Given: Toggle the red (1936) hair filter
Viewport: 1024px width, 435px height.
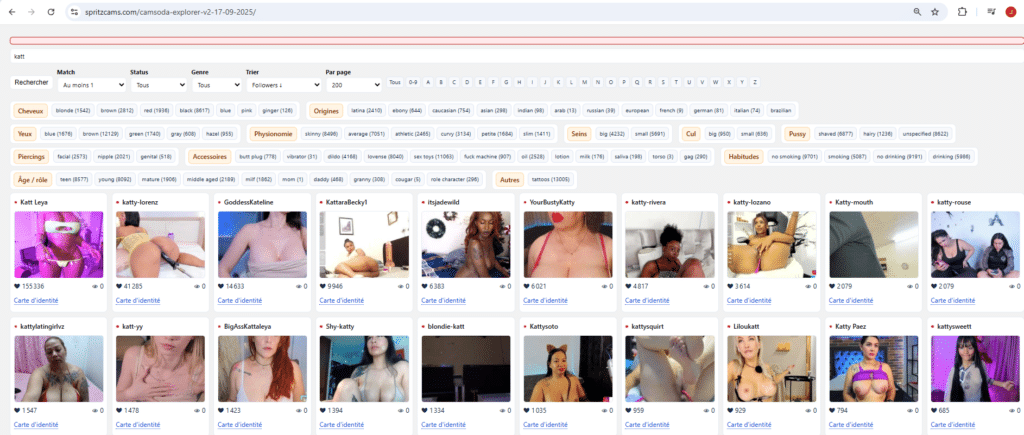Looking at the screenshot, I should 157,111.
